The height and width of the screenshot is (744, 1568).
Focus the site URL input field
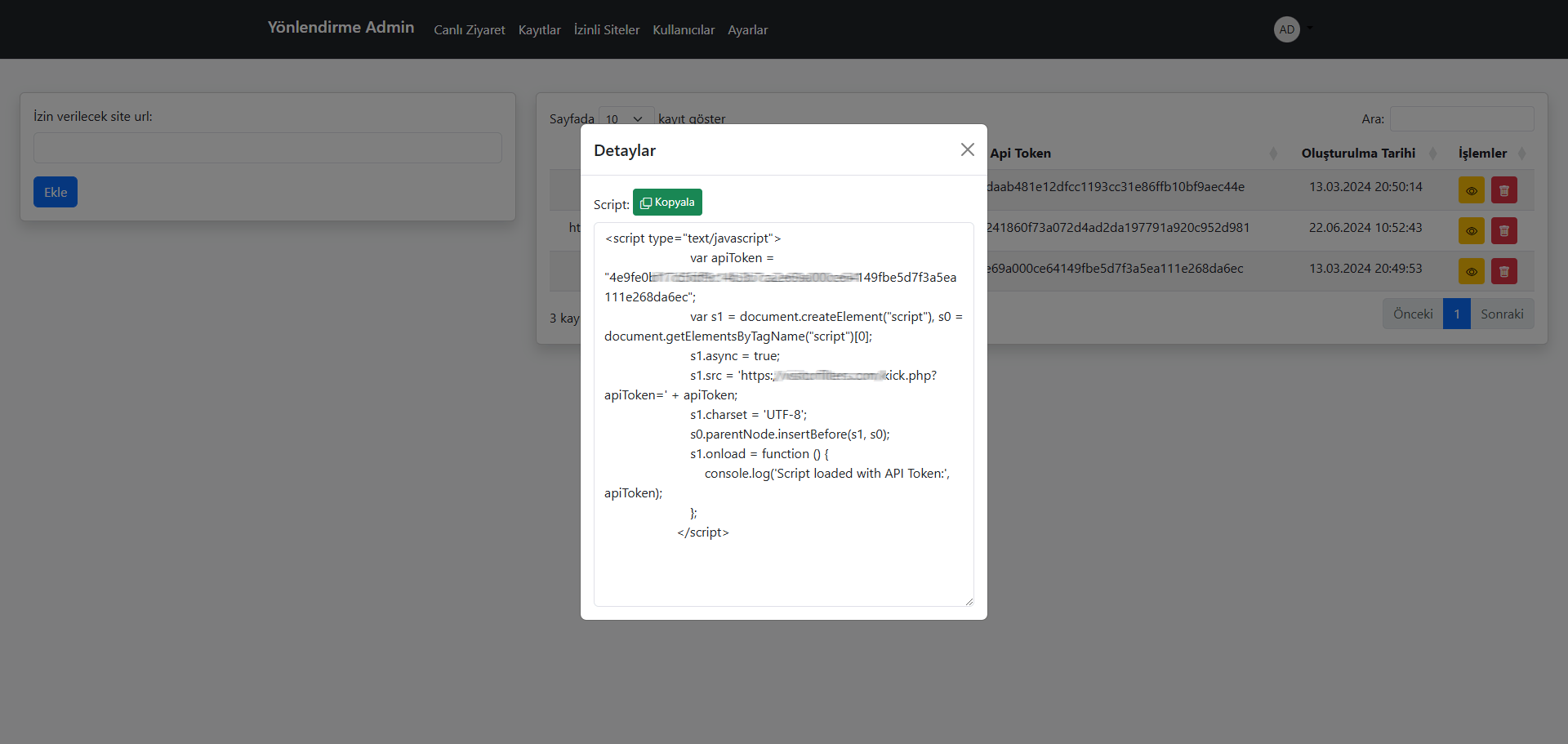267,148
